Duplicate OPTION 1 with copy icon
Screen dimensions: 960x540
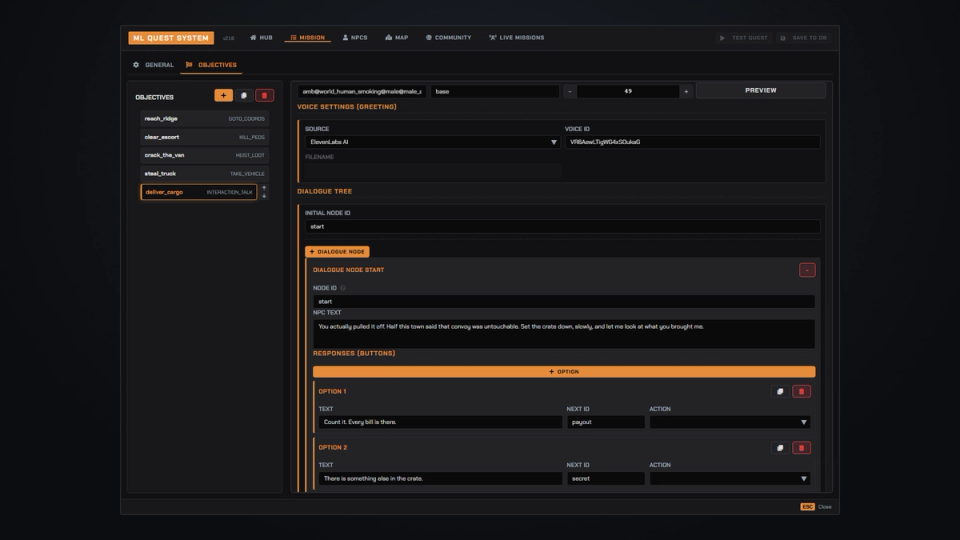(x=779, y=392)
